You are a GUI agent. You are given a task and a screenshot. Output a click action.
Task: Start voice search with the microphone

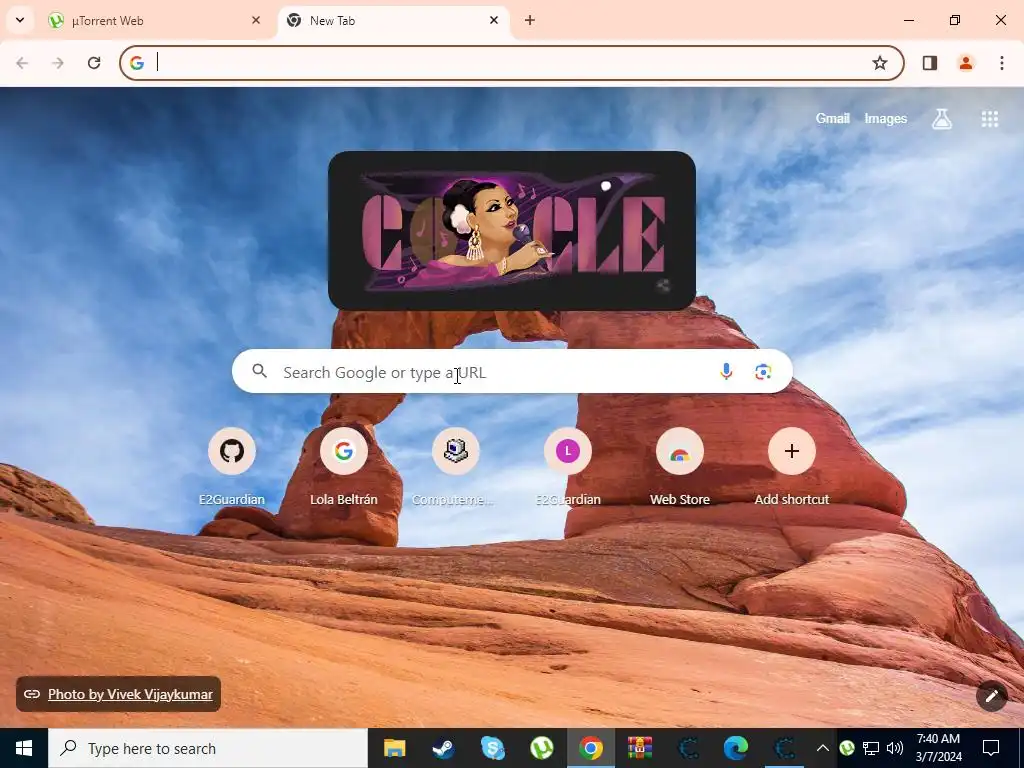(x=726, y=372)
